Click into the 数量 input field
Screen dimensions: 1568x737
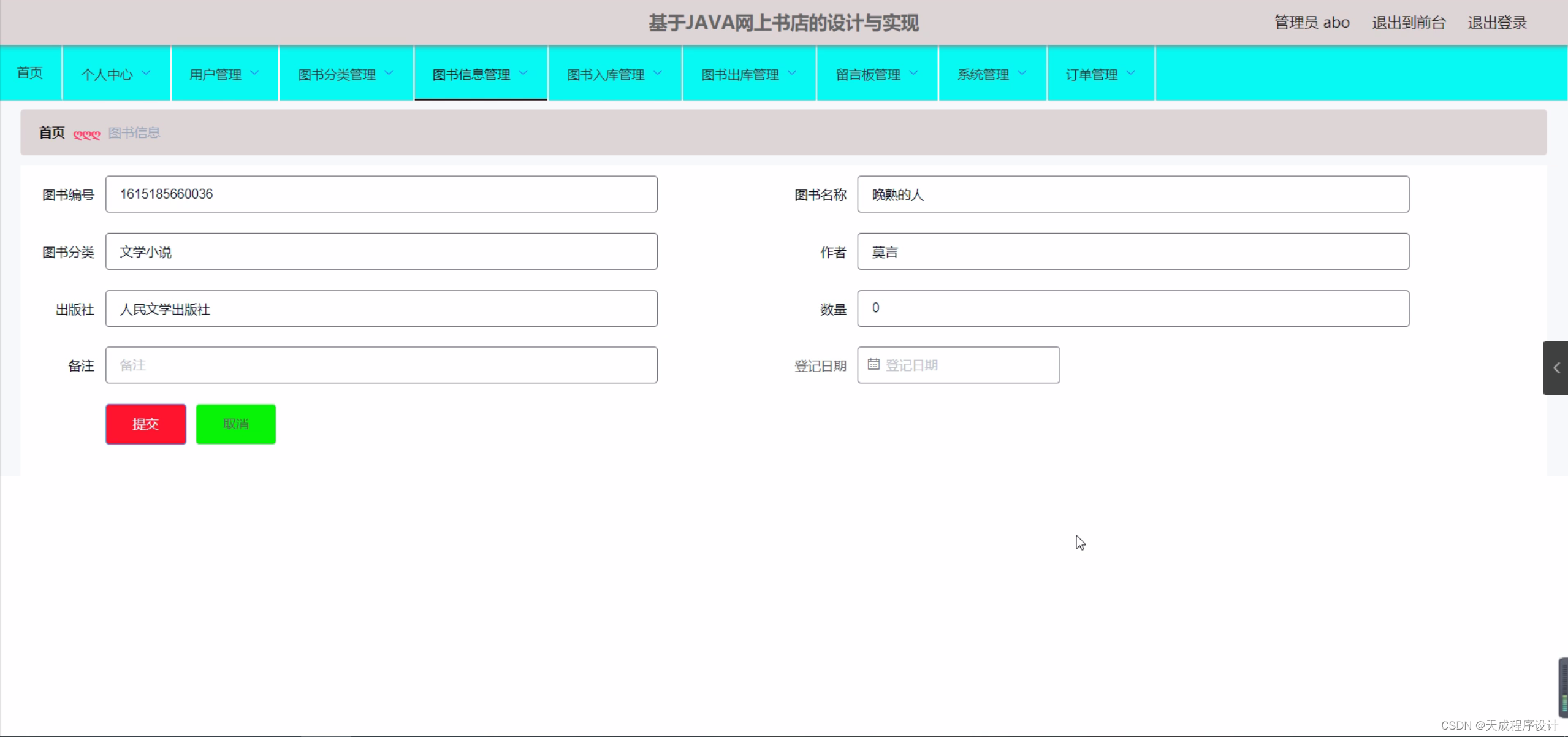tap(1132, 308)
